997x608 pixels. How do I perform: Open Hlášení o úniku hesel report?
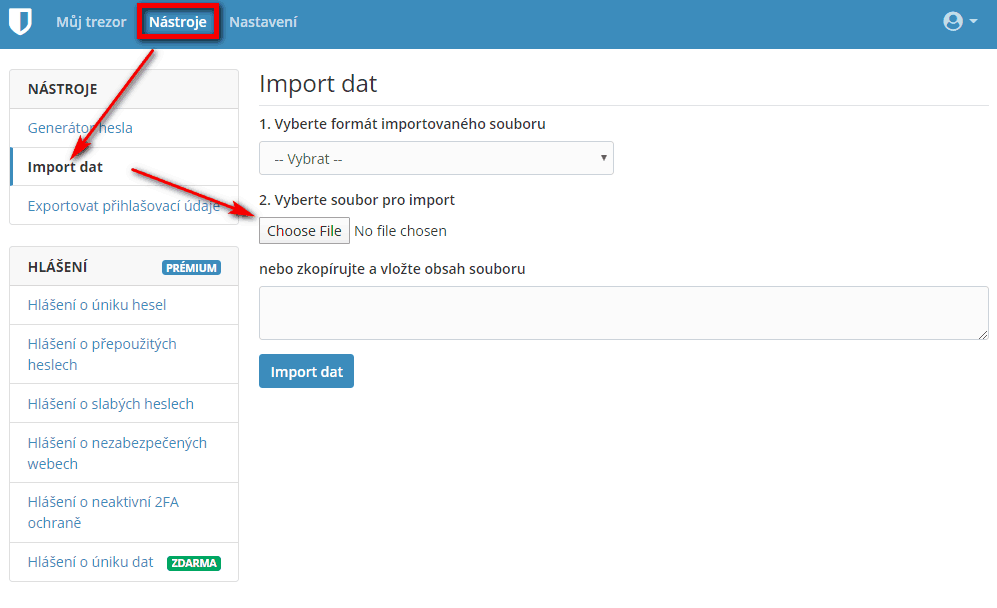pos(97,305)
